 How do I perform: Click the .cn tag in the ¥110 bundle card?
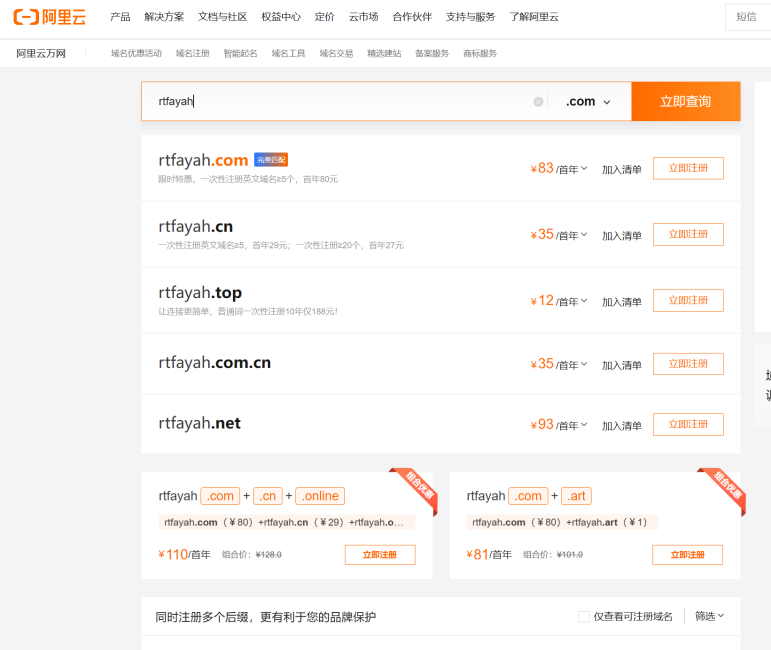[268, 496]
